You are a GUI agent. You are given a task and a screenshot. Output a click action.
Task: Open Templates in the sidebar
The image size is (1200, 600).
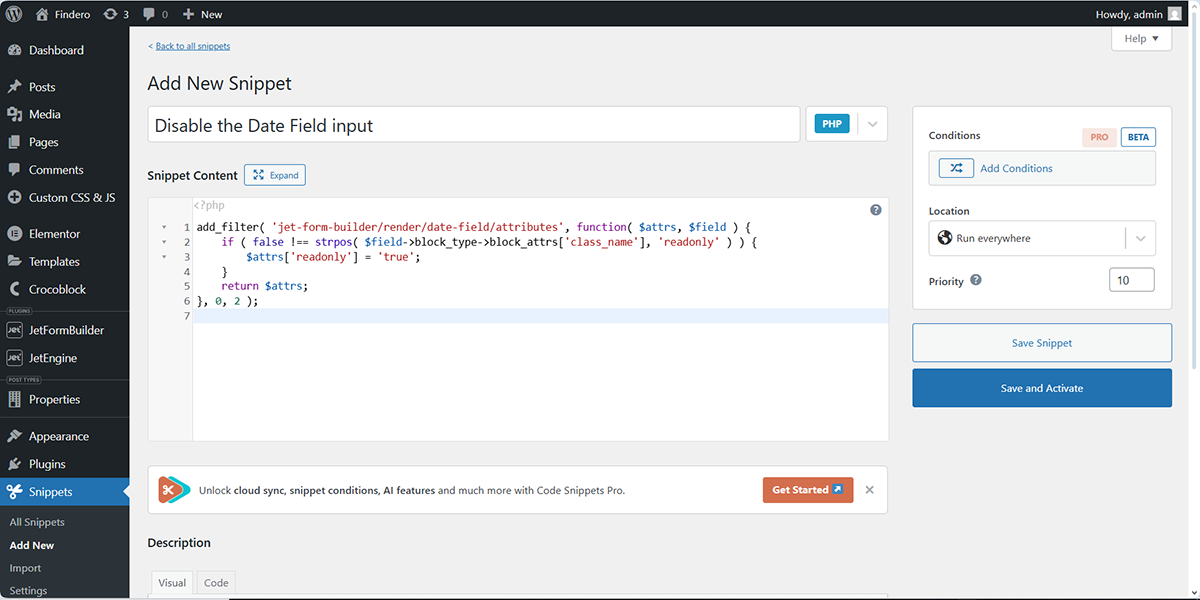[64, 261]
